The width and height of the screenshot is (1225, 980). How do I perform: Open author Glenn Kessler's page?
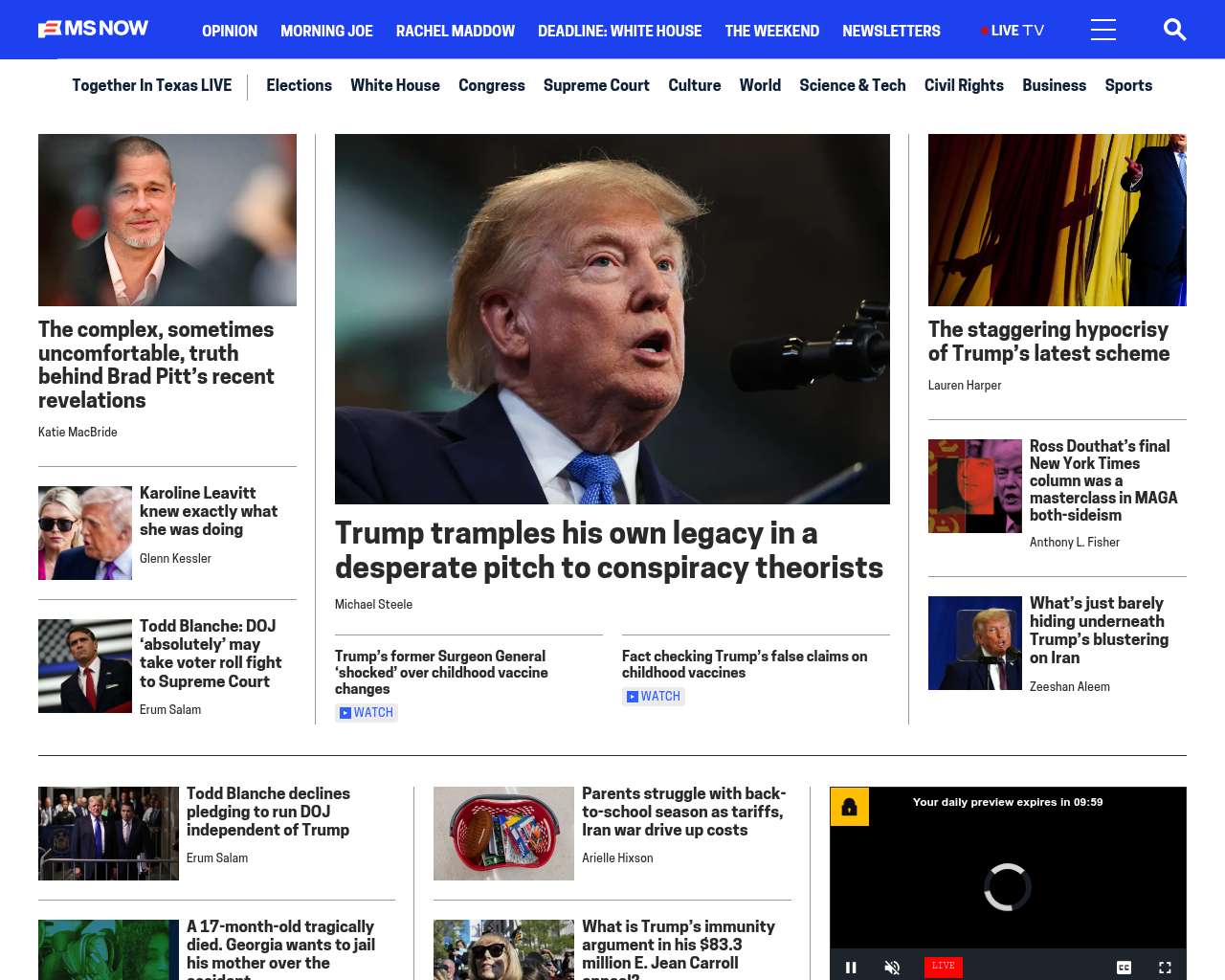click(175, 559)
